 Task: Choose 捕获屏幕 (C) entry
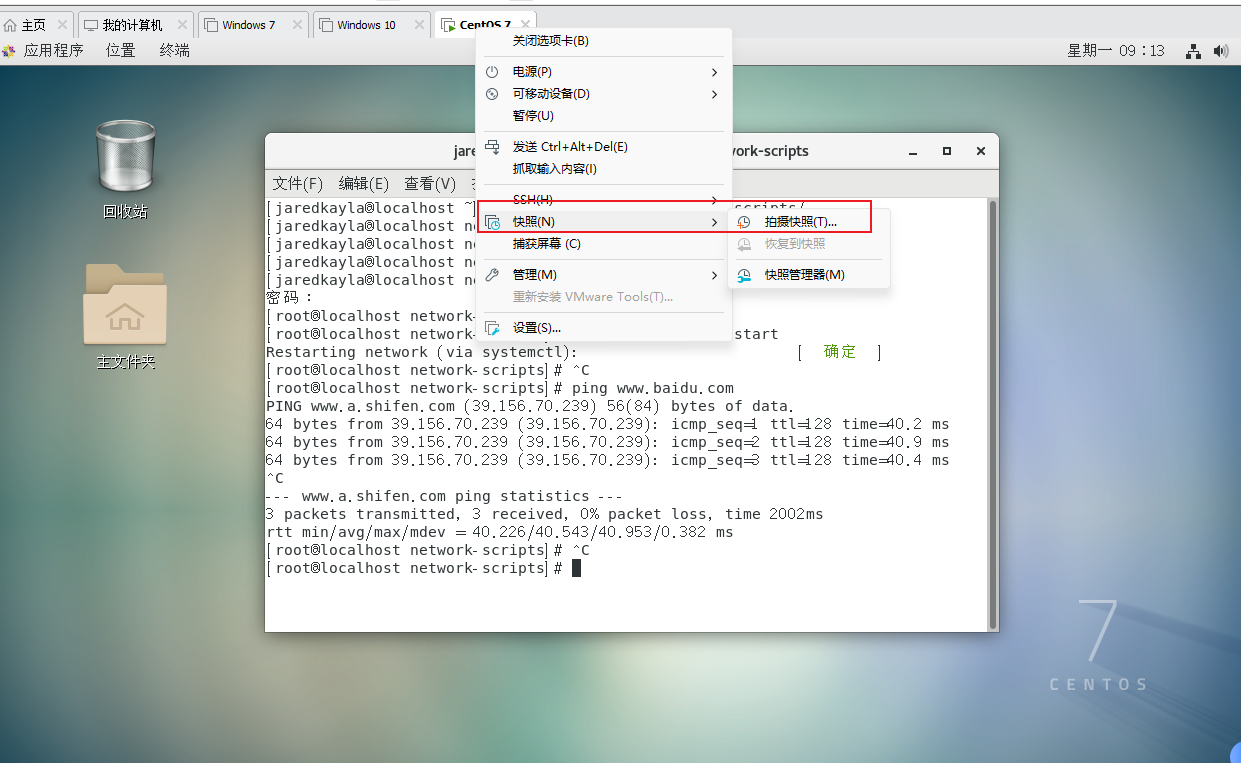604,244
